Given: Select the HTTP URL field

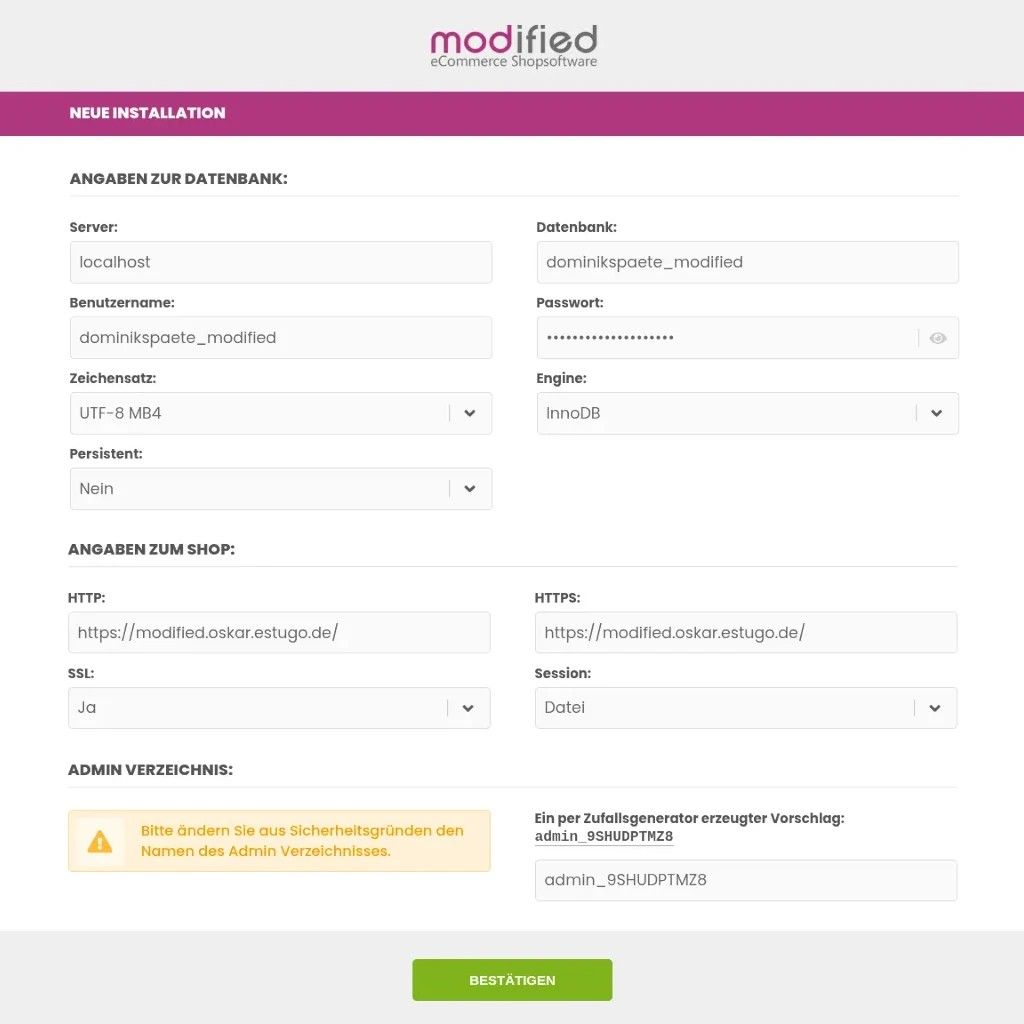Looking at the screenshot, I should pyautogui.click(x=279, y=633).
